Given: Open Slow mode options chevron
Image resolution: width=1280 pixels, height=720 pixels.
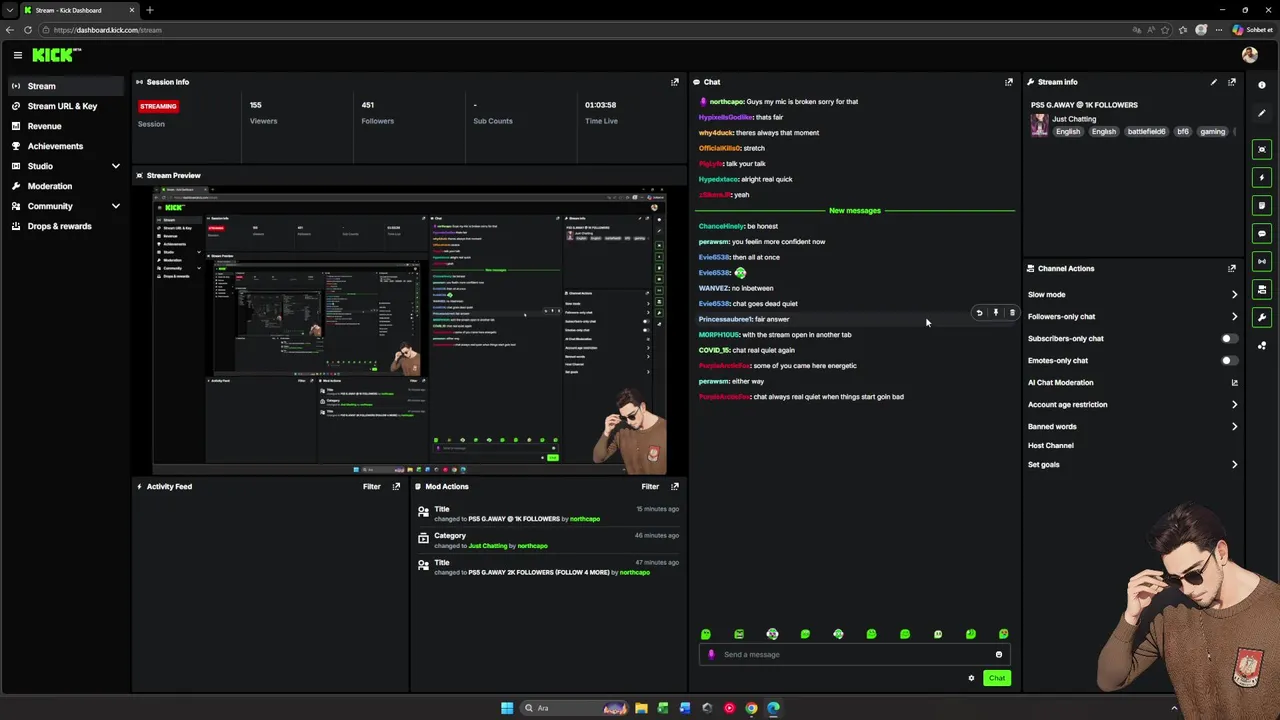Looking at the screenshot, I should [1234, 295].
